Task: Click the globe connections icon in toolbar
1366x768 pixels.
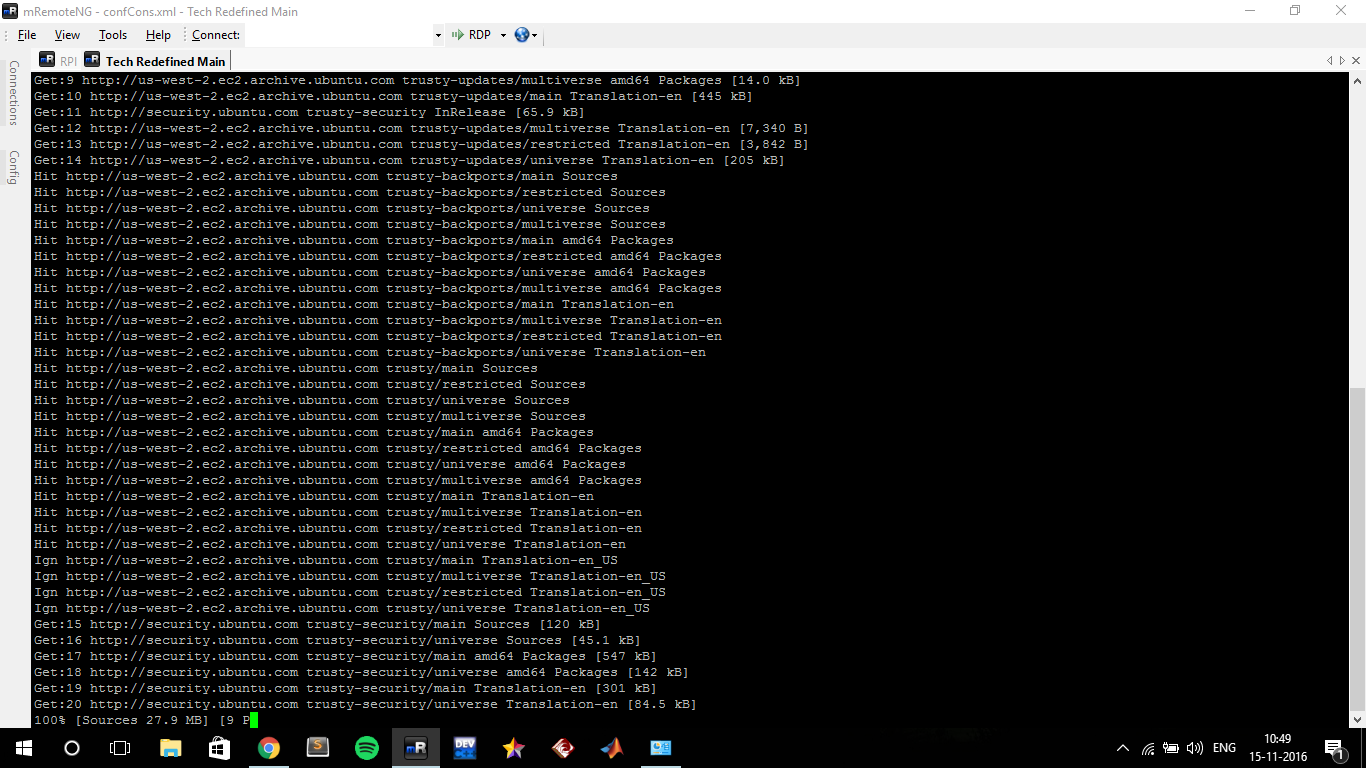Action: pos(522,35)
